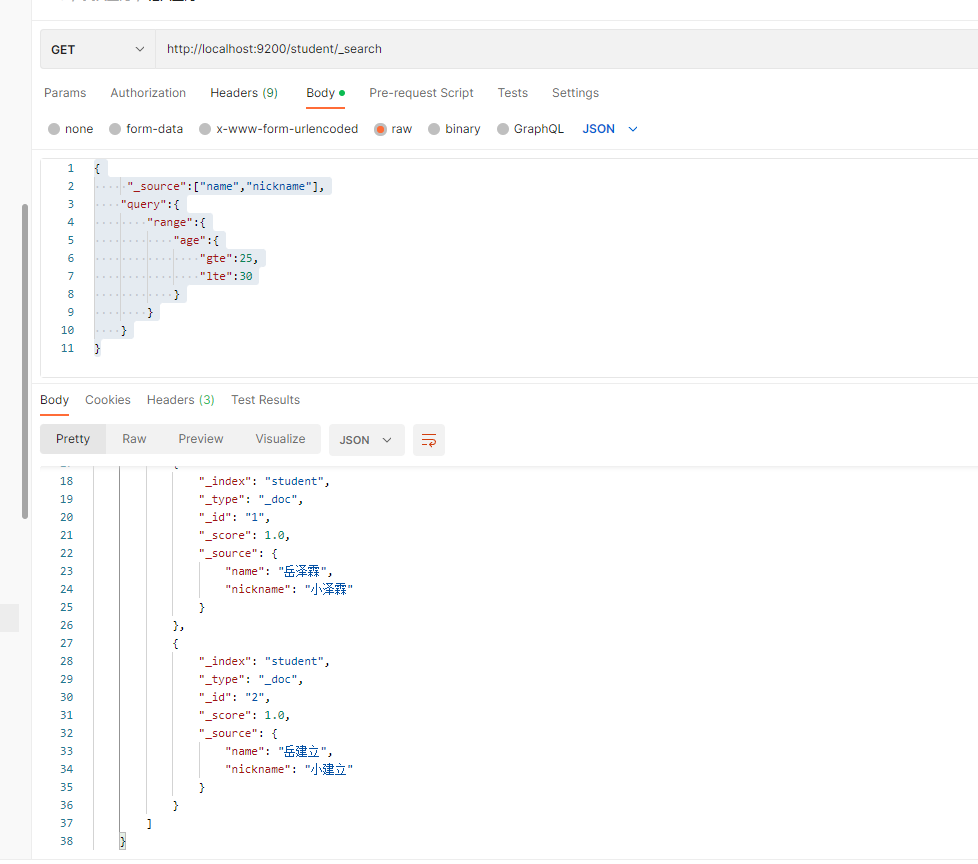The height and width of the screenshot is (864, 978).
Task: View the Test Results tab
Action: 265,400
